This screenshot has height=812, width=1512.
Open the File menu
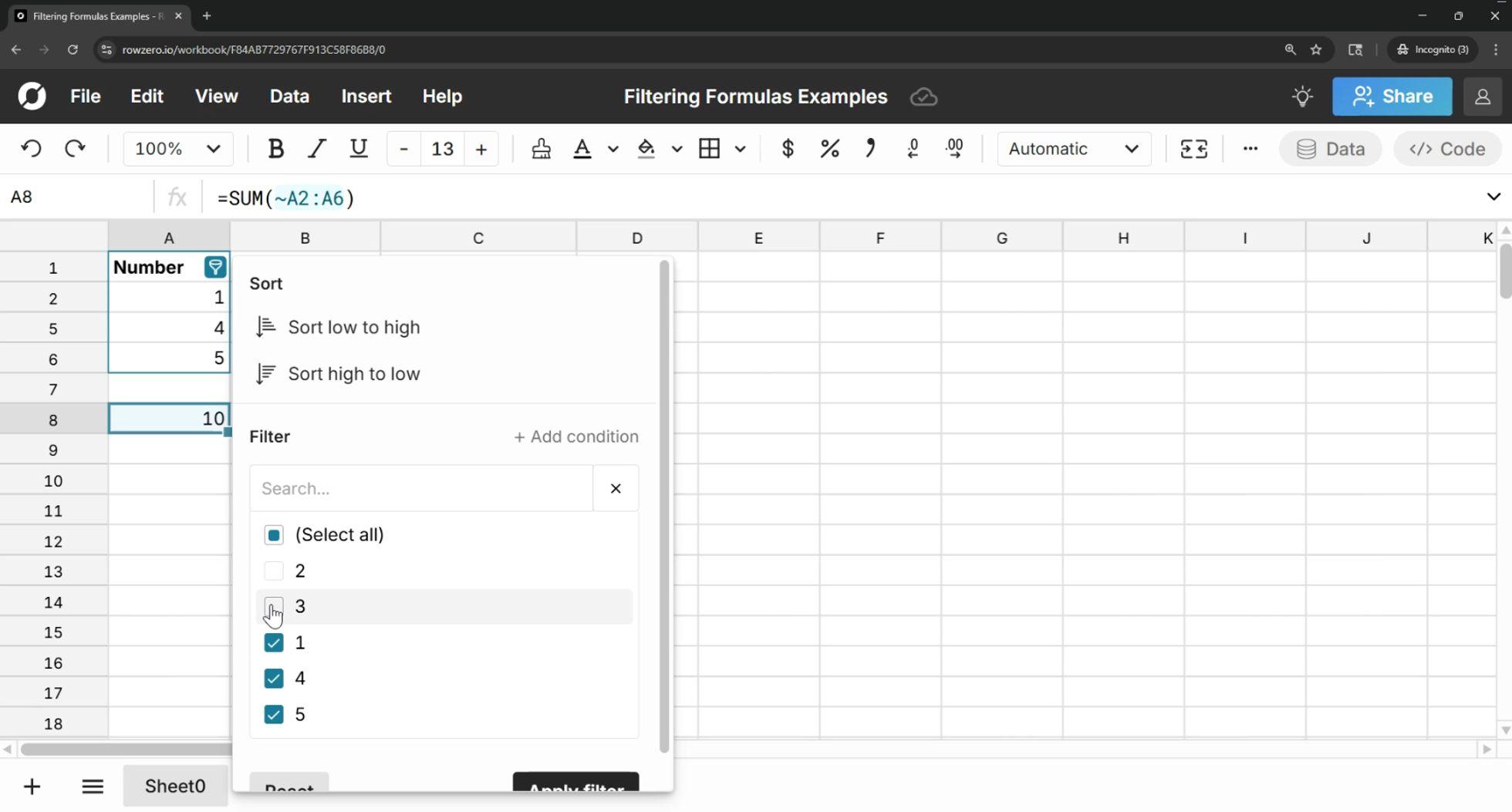click(x=86, y=96)
